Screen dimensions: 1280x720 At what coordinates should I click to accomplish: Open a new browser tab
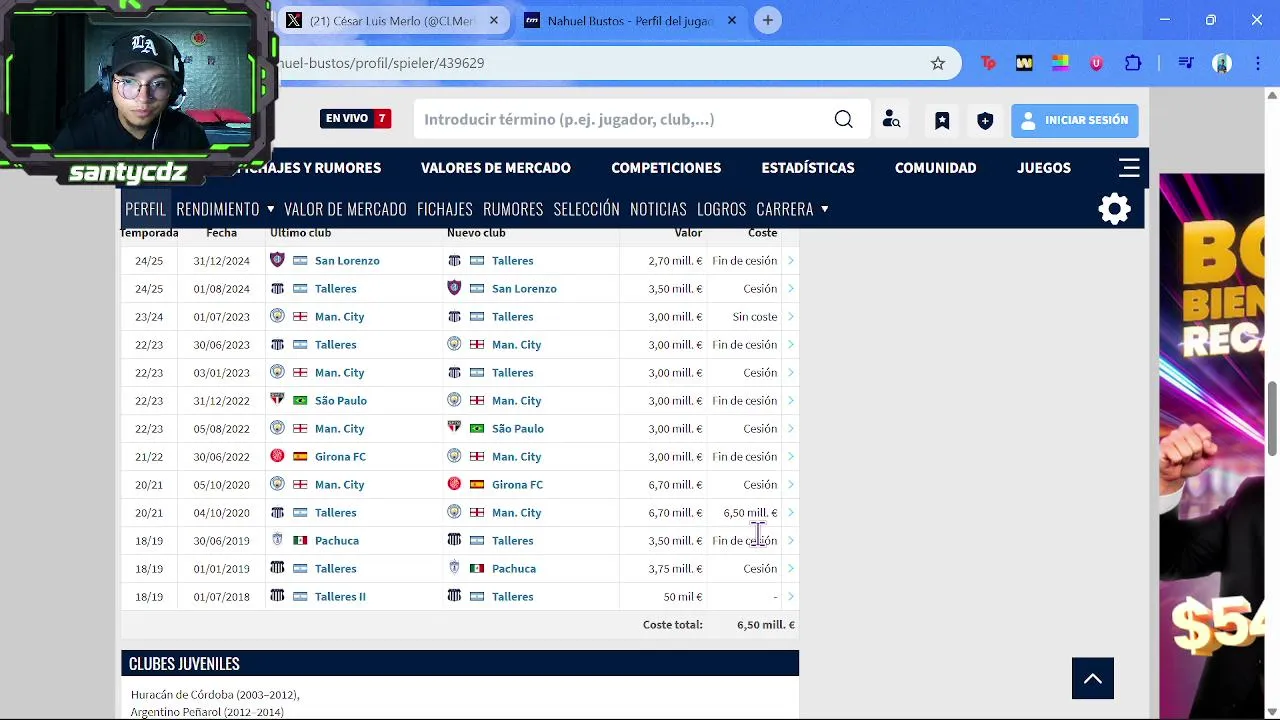(x=767, y=20)
